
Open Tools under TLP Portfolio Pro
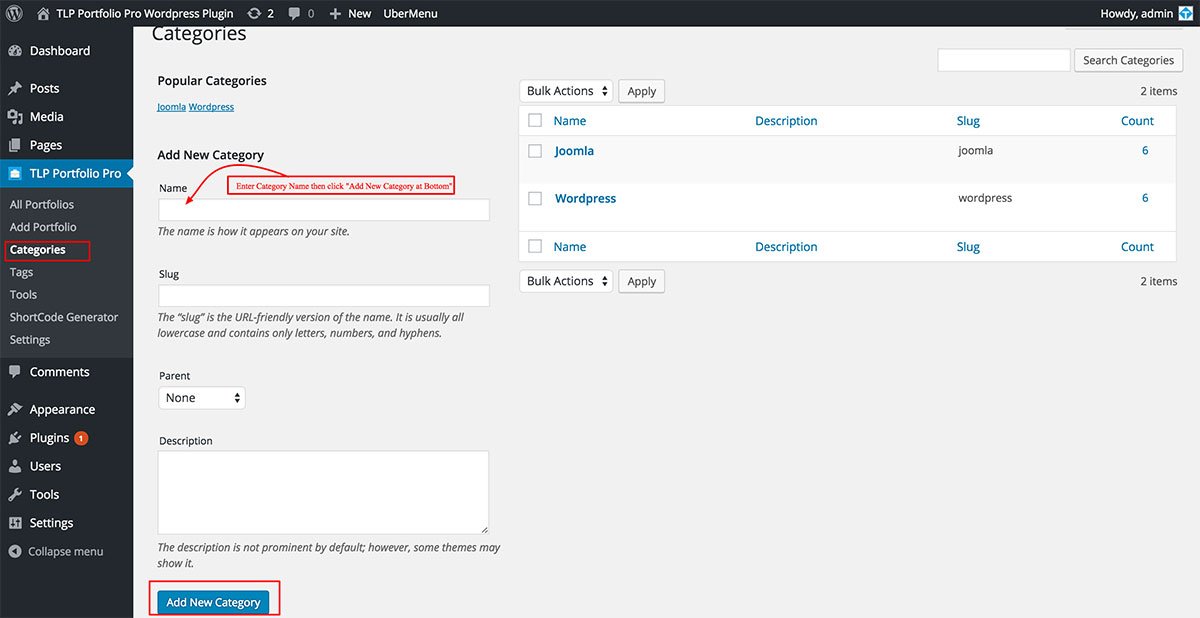tap(23, 295)
